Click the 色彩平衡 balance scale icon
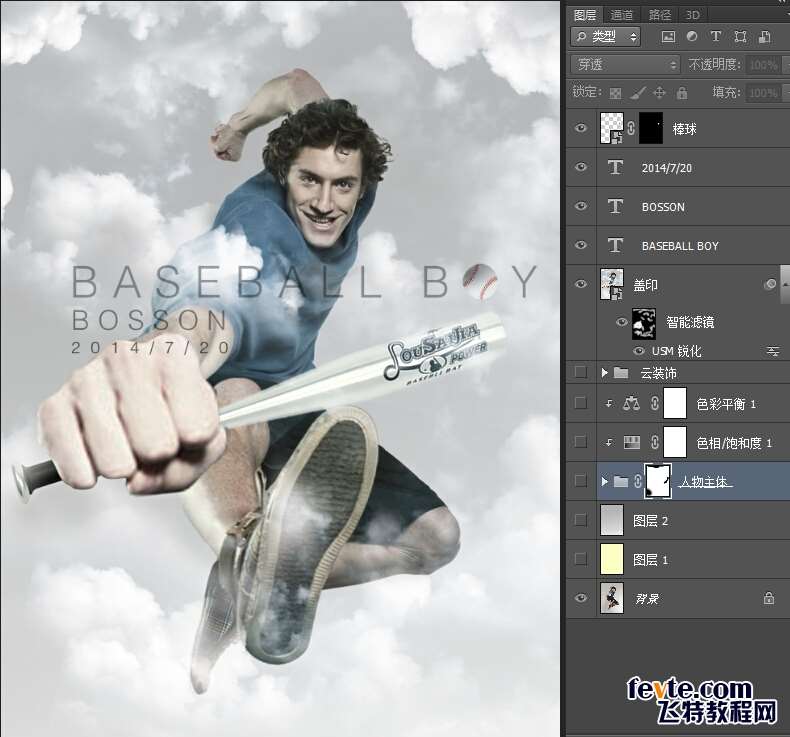Screen dimensions: 790x737 pos(631,403)
